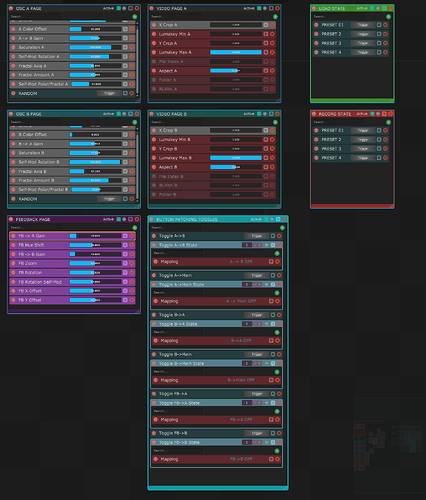The image size is (426, 500).
Task: Trigger PRESET 01 in LOAD STATE
Action: 363,25
